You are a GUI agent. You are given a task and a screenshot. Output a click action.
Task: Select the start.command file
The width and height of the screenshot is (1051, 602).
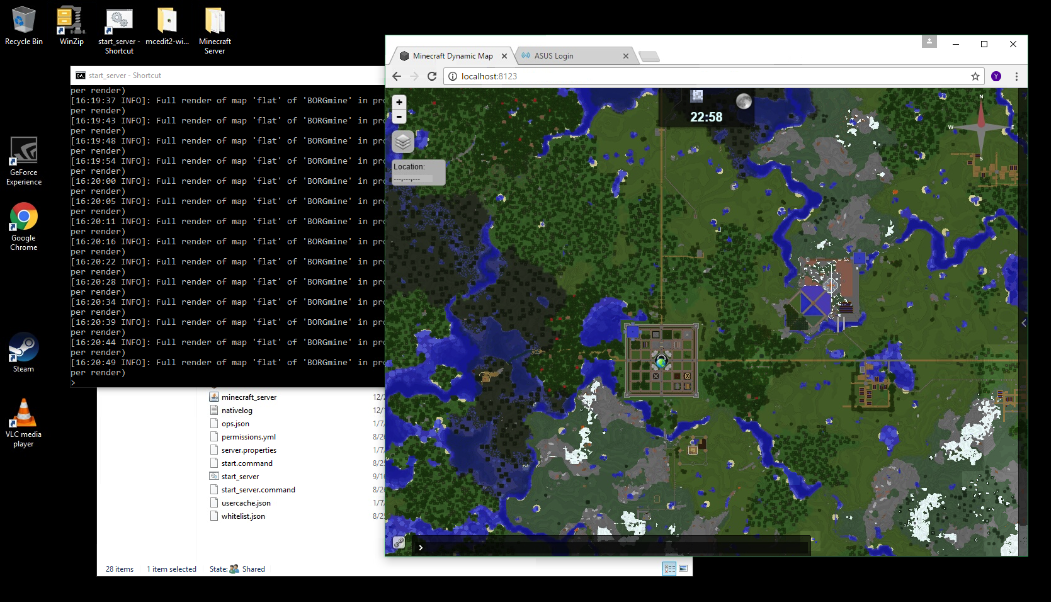click(247, 463)
